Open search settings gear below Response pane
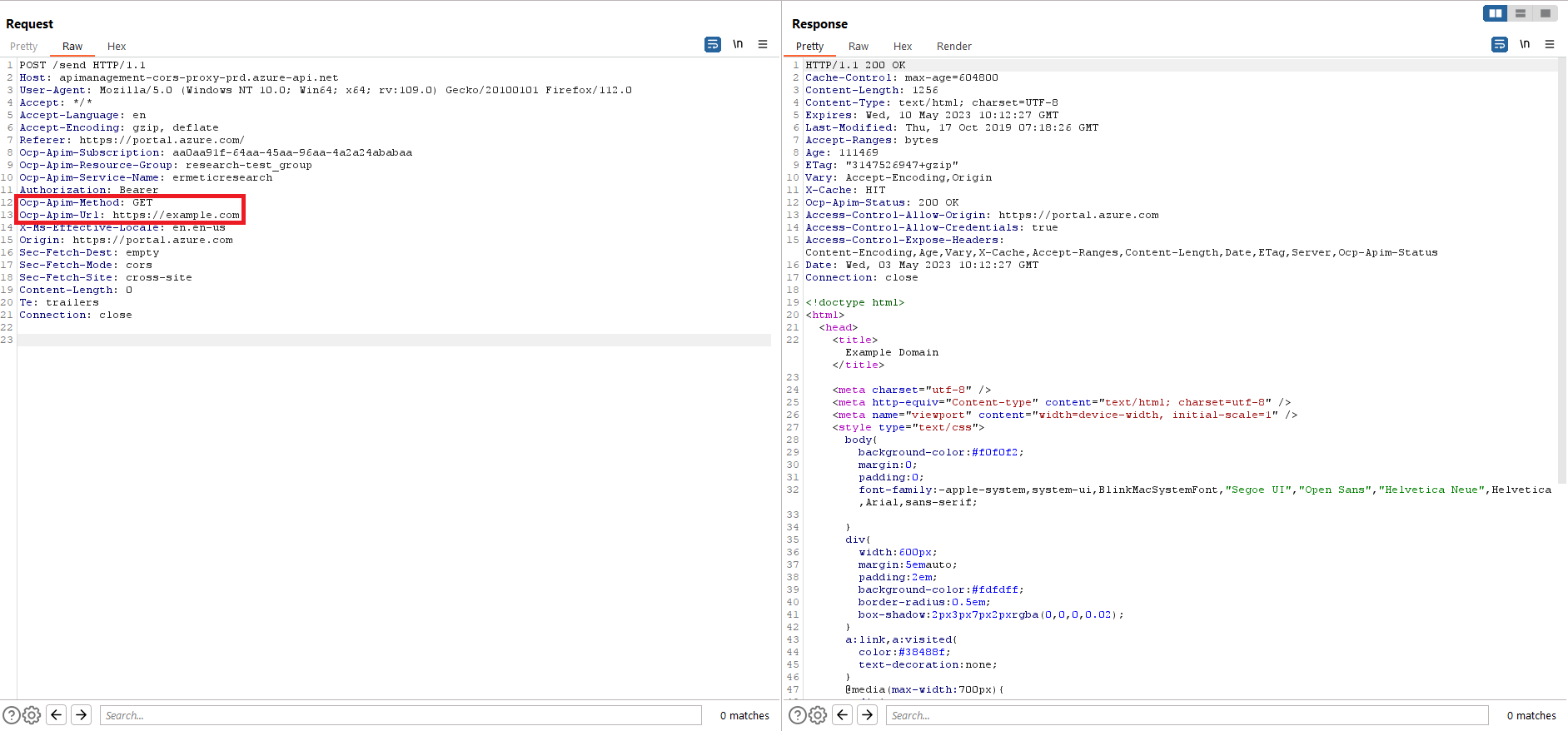 (x=818, y=715)
